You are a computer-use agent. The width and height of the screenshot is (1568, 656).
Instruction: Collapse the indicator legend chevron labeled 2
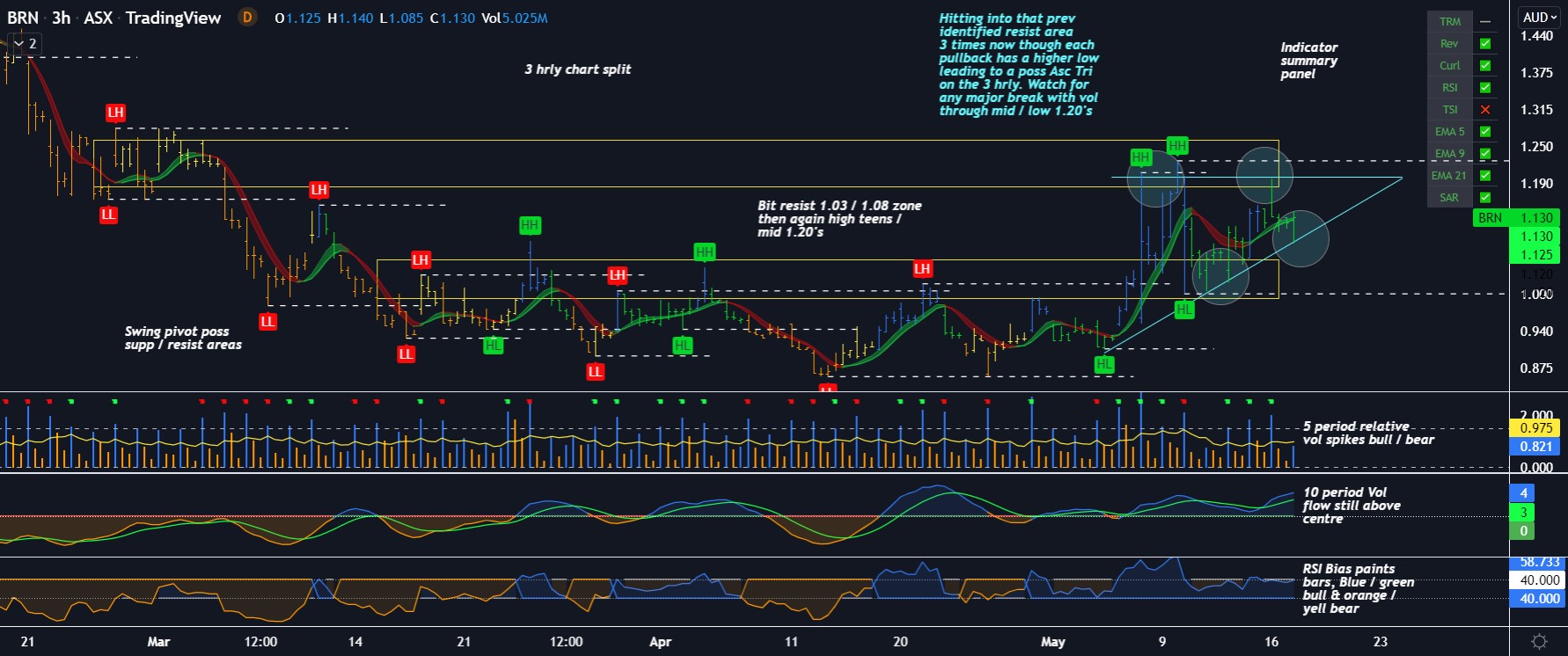24,43
